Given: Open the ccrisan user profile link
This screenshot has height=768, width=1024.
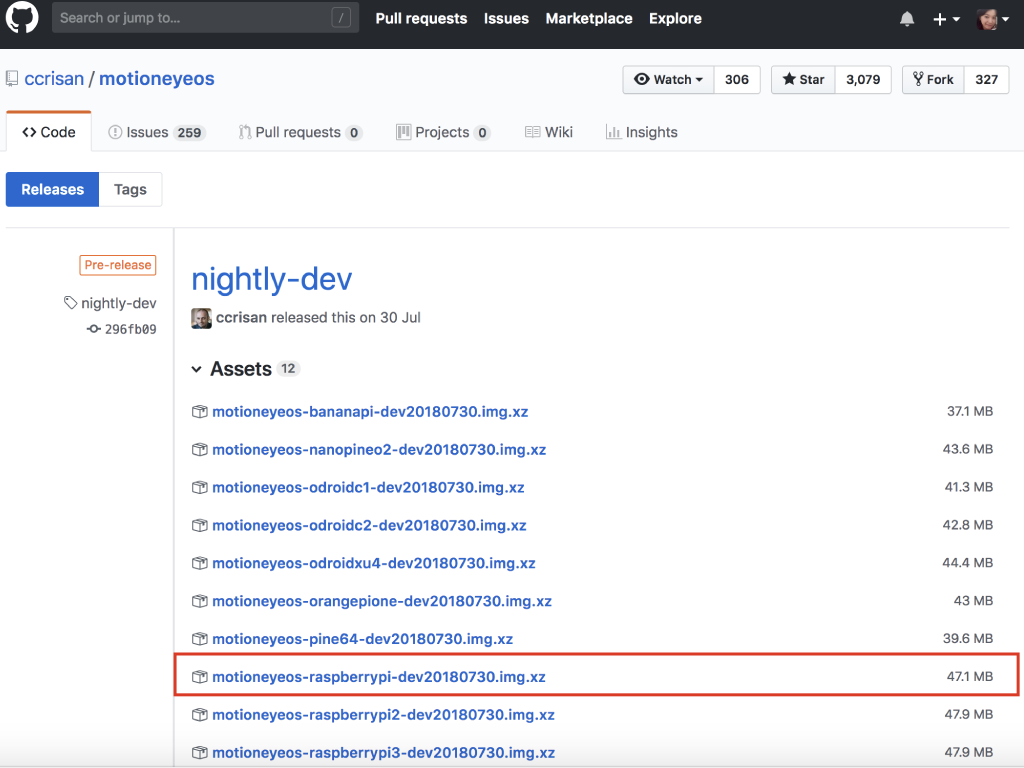Looking at the screenshot, I should [x=54, y=78].
